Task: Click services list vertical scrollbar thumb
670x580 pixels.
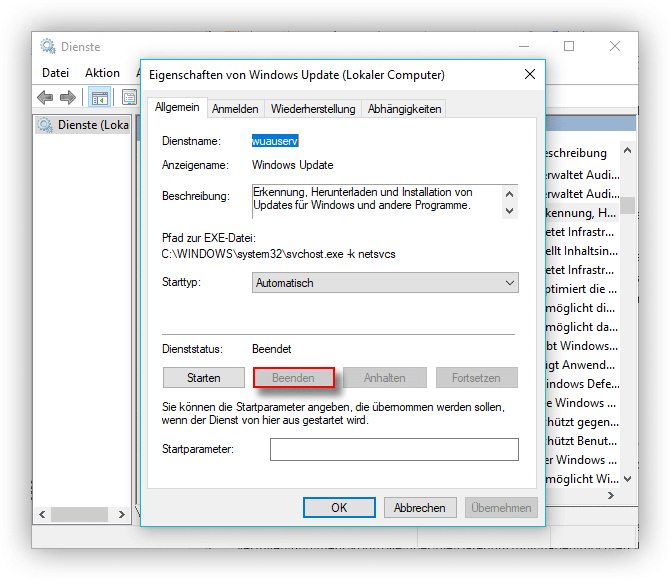Action: tap(627, 205)
